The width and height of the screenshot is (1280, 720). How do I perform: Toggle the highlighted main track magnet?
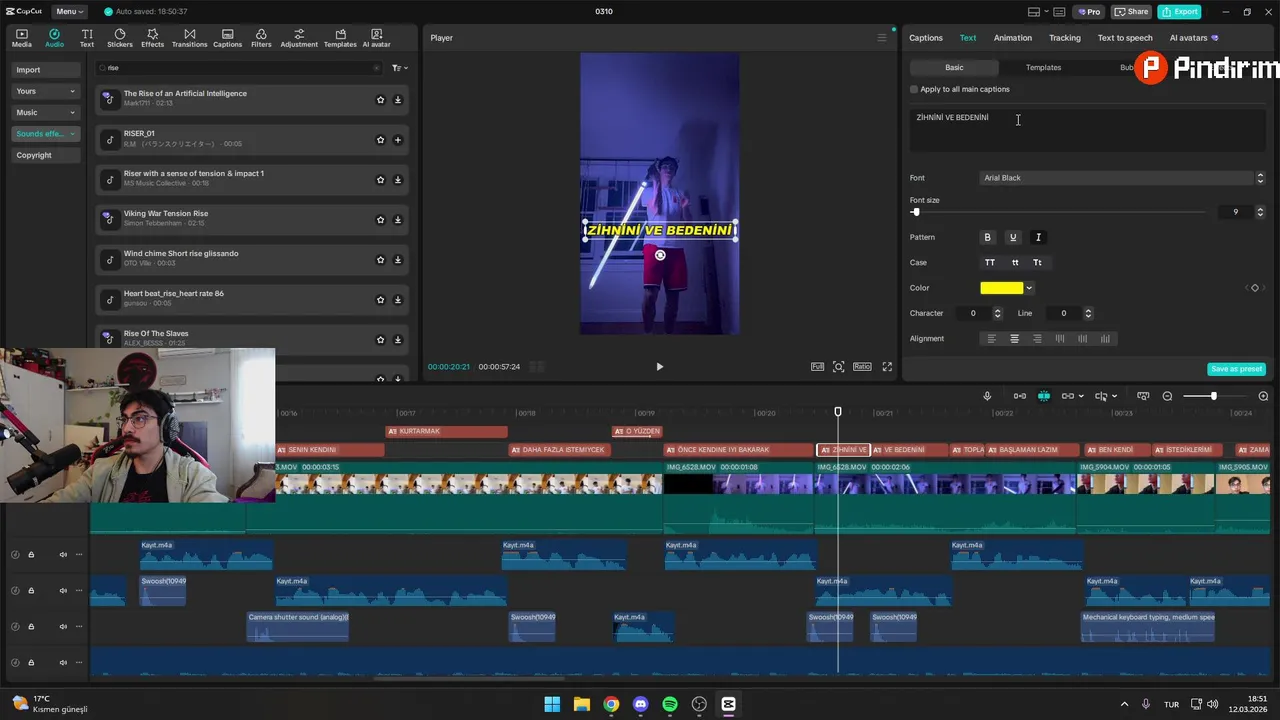coord(1043,396)
